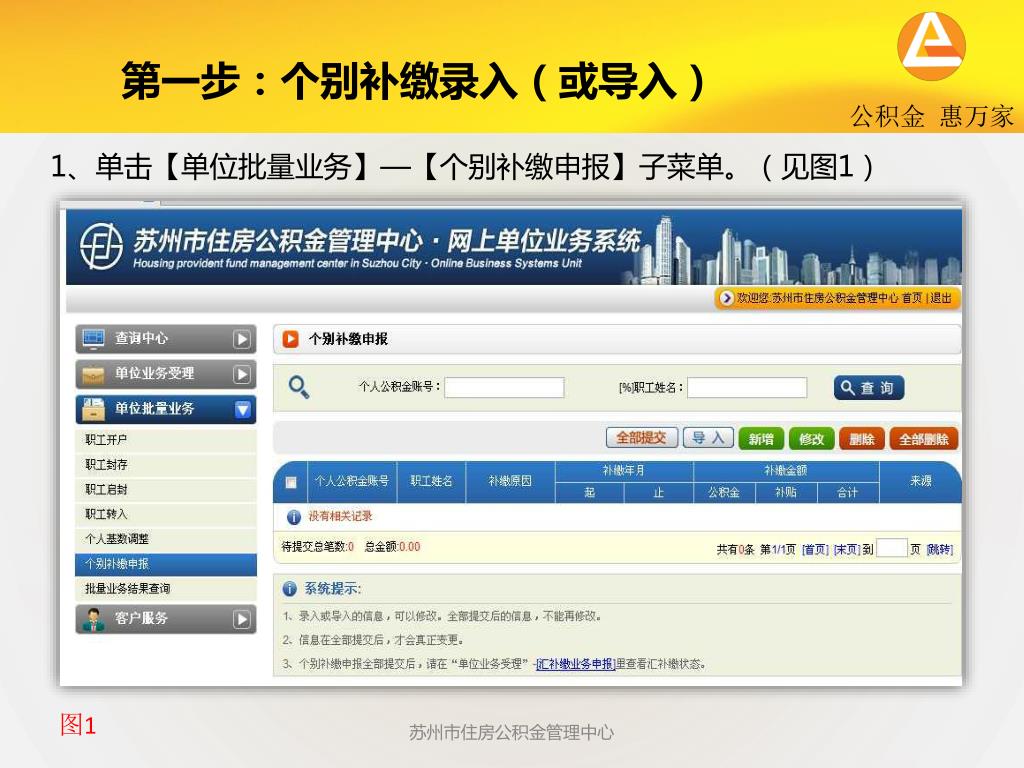Click the info icon beside 系统提示
The height and width of the screenshot is (768, 1024).
(289, 588)
